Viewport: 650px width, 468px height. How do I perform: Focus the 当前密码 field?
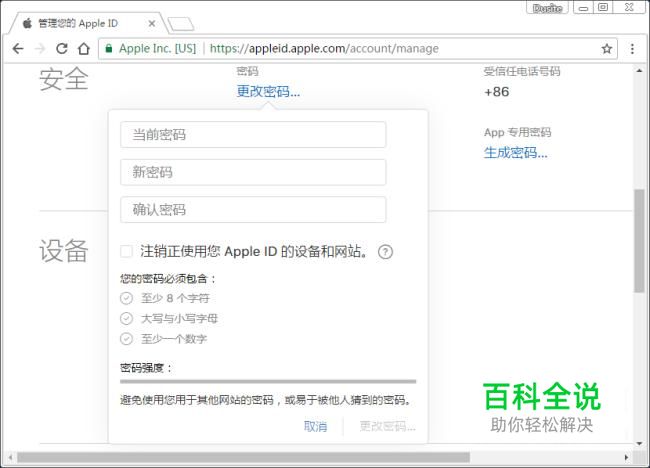(x=253, y=135)
